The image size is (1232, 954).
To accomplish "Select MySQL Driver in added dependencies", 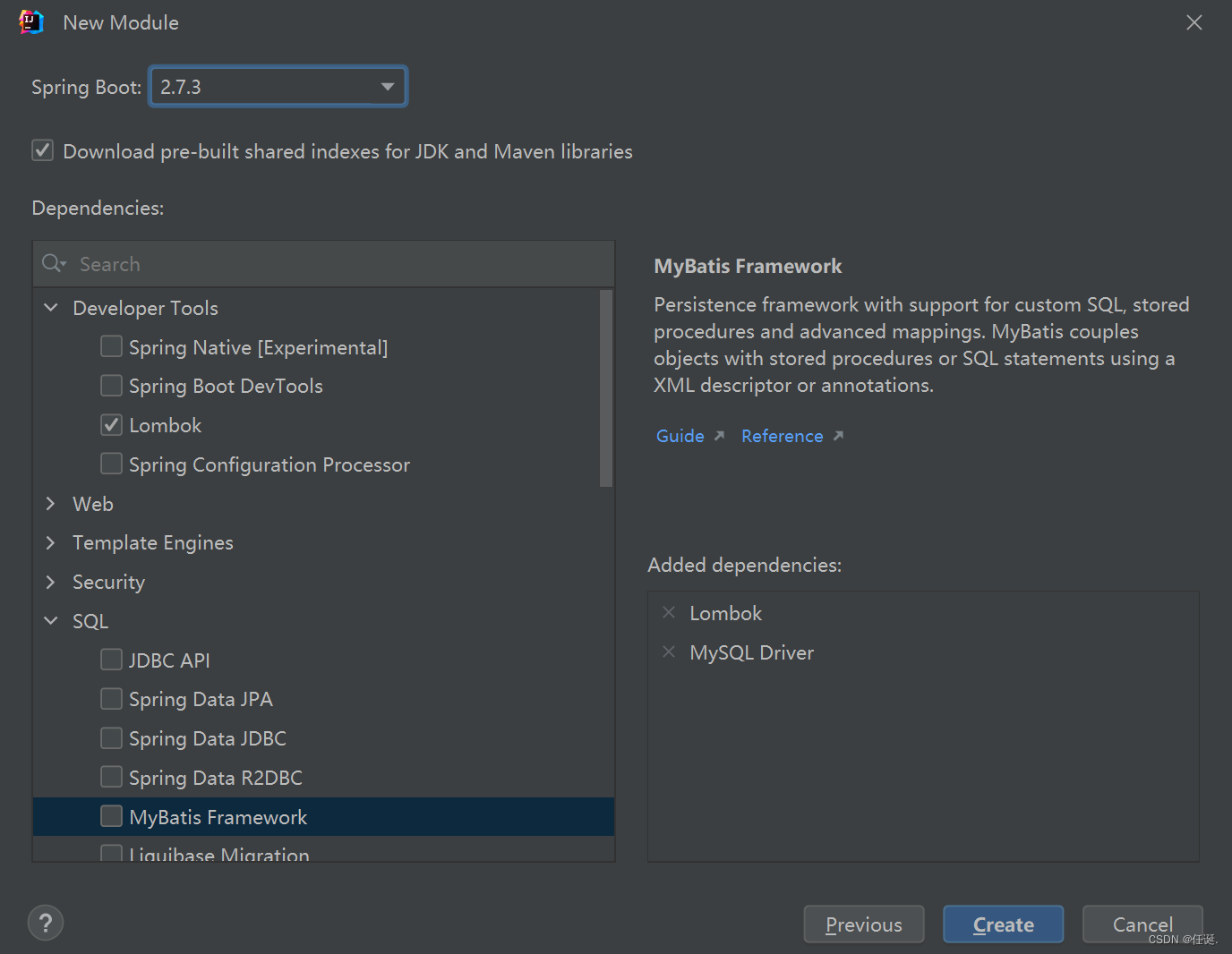I will click(x=751, y=652).
